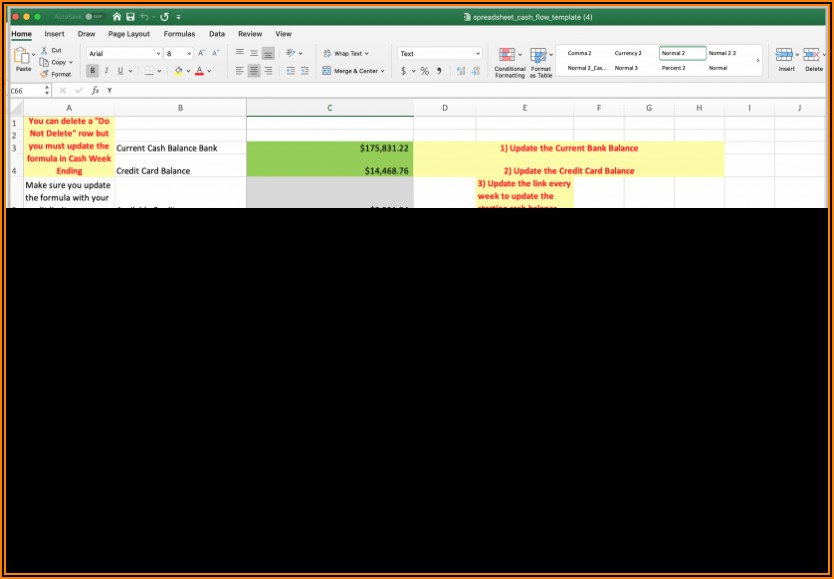This screenshot has width=834, height=579.
Task: Apply the yellow fill color bucket
Action: (178, 71)
